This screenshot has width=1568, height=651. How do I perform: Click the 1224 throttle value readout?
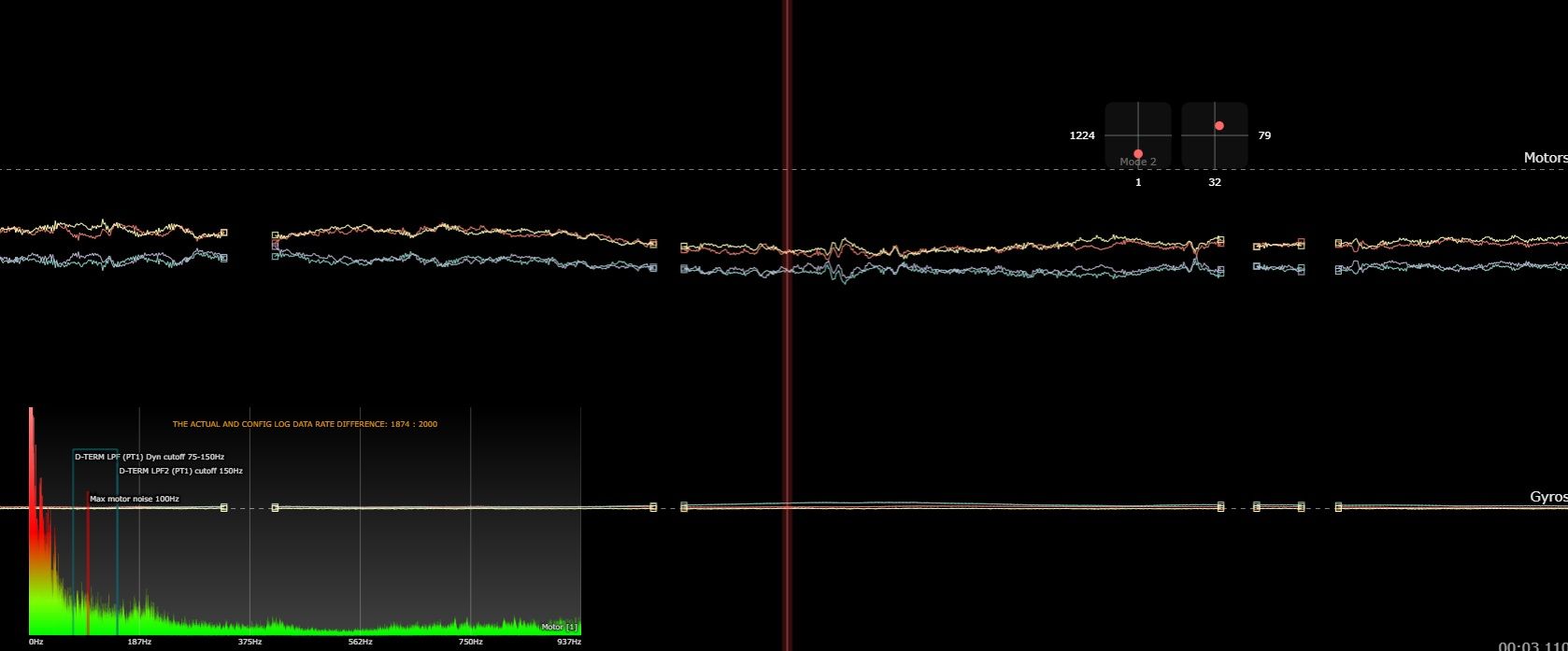(x=1082, y=135)
